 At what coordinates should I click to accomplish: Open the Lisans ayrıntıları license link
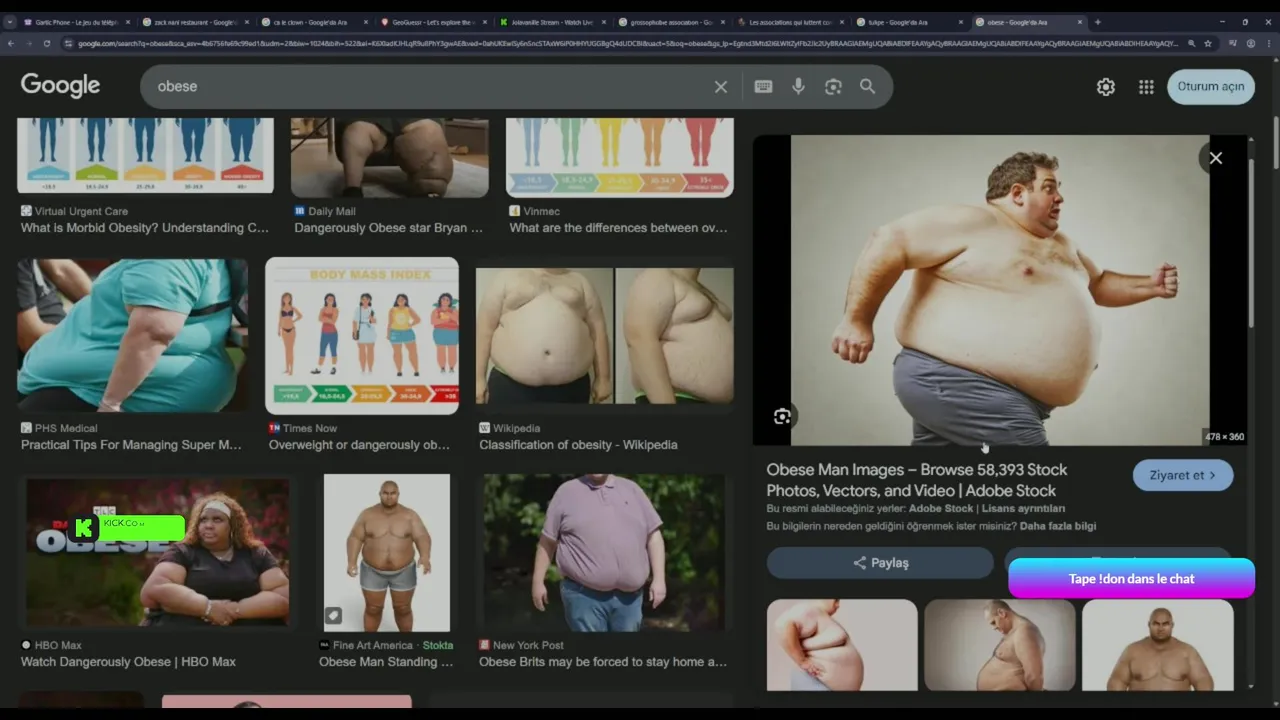(x=1023, y=509)
